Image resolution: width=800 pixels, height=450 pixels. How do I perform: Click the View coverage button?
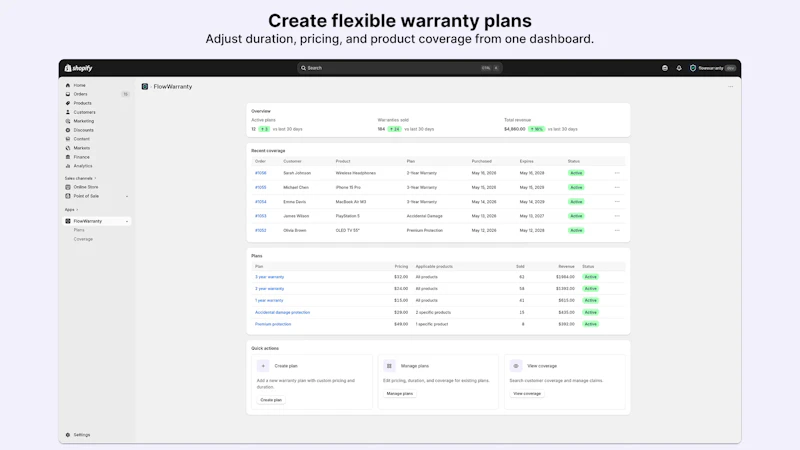(x=527, y=393)
